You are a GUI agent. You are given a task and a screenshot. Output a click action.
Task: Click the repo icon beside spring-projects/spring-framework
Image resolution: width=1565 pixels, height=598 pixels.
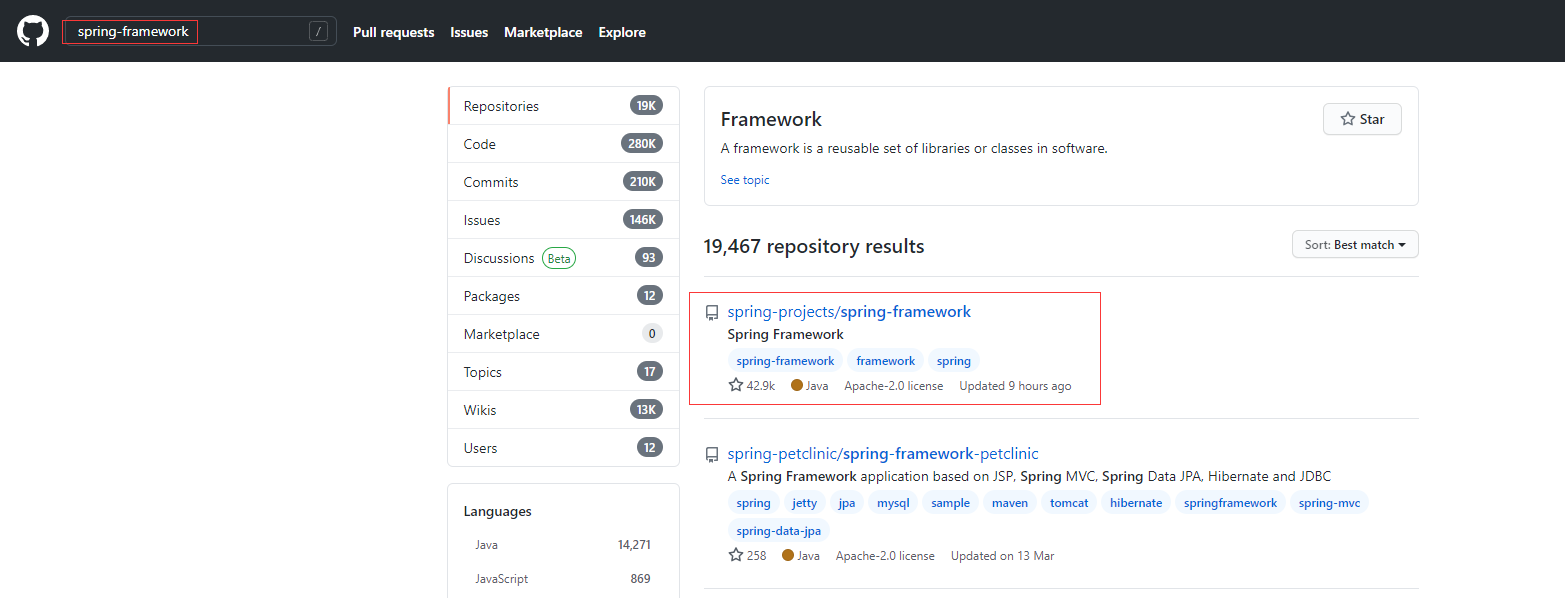pos(712,313)
